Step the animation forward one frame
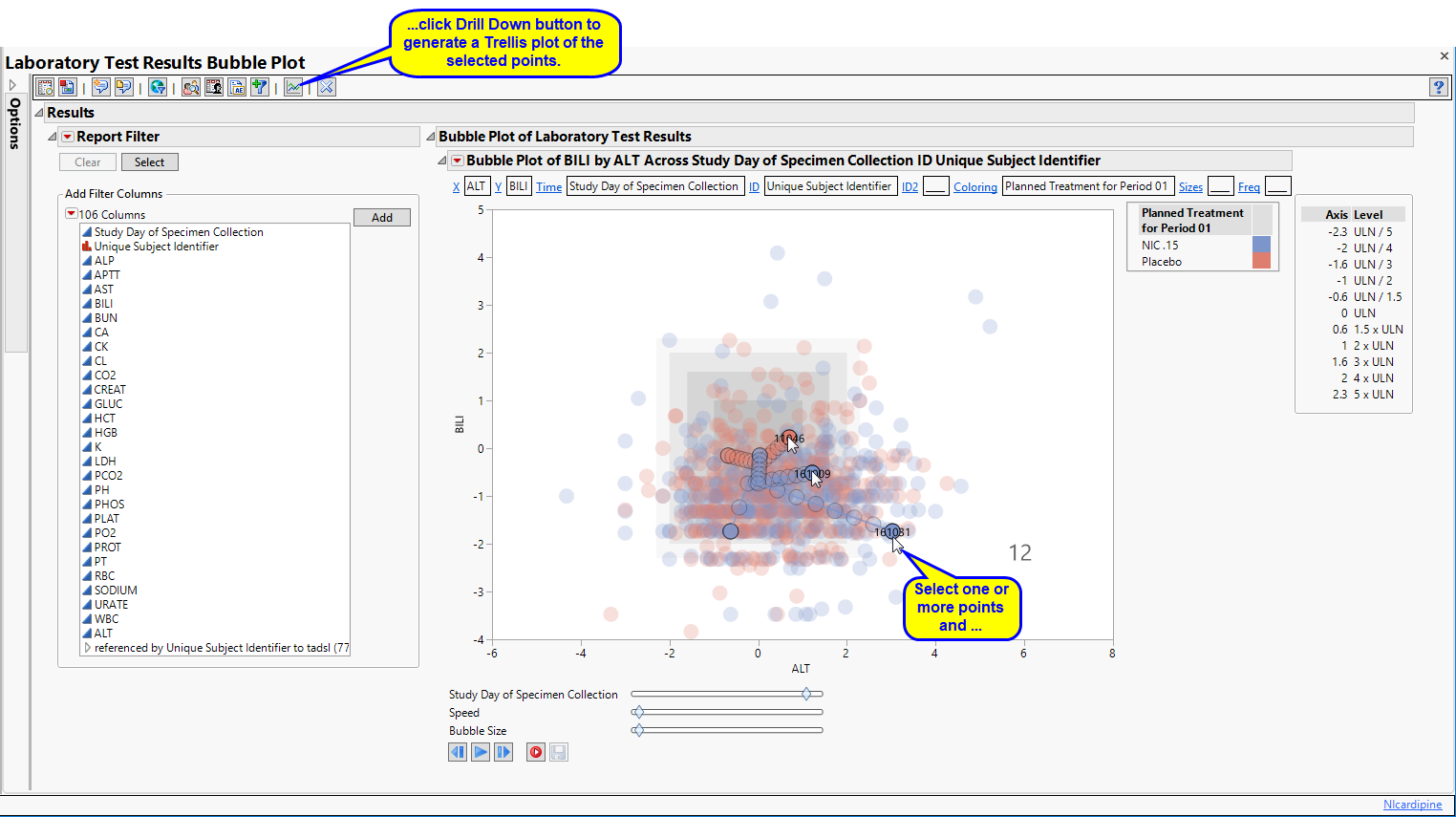Screen dimensions: 1456x817 point(503,752)
